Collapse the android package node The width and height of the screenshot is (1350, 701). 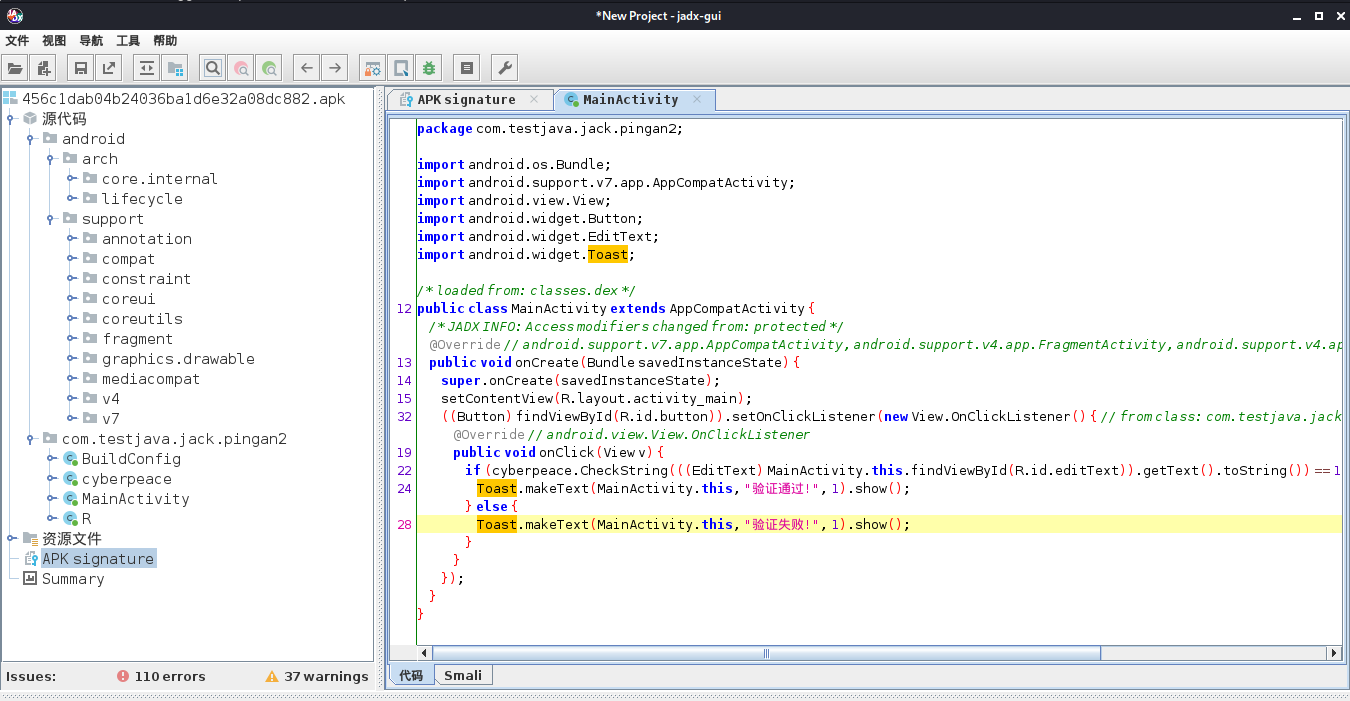(x=31, y=139)
